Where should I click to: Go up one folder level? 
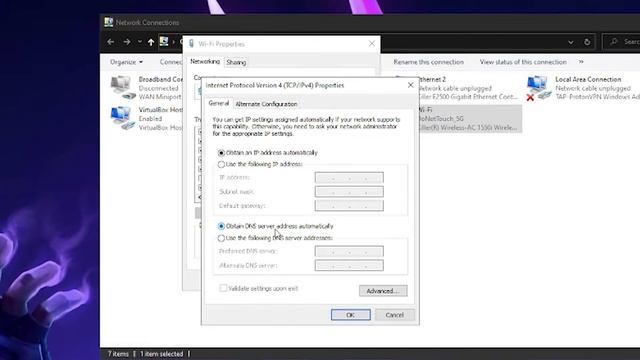(151, 42)
